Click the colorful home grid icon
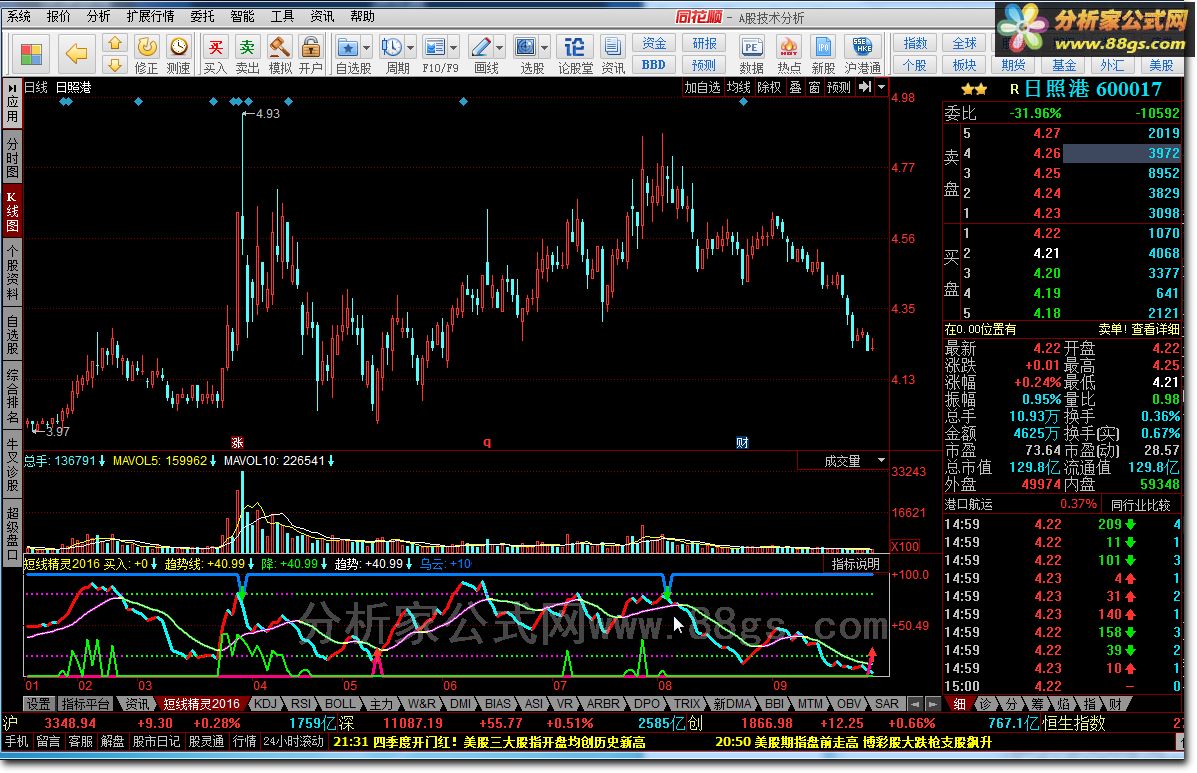1197x773 pixels. 31,54
